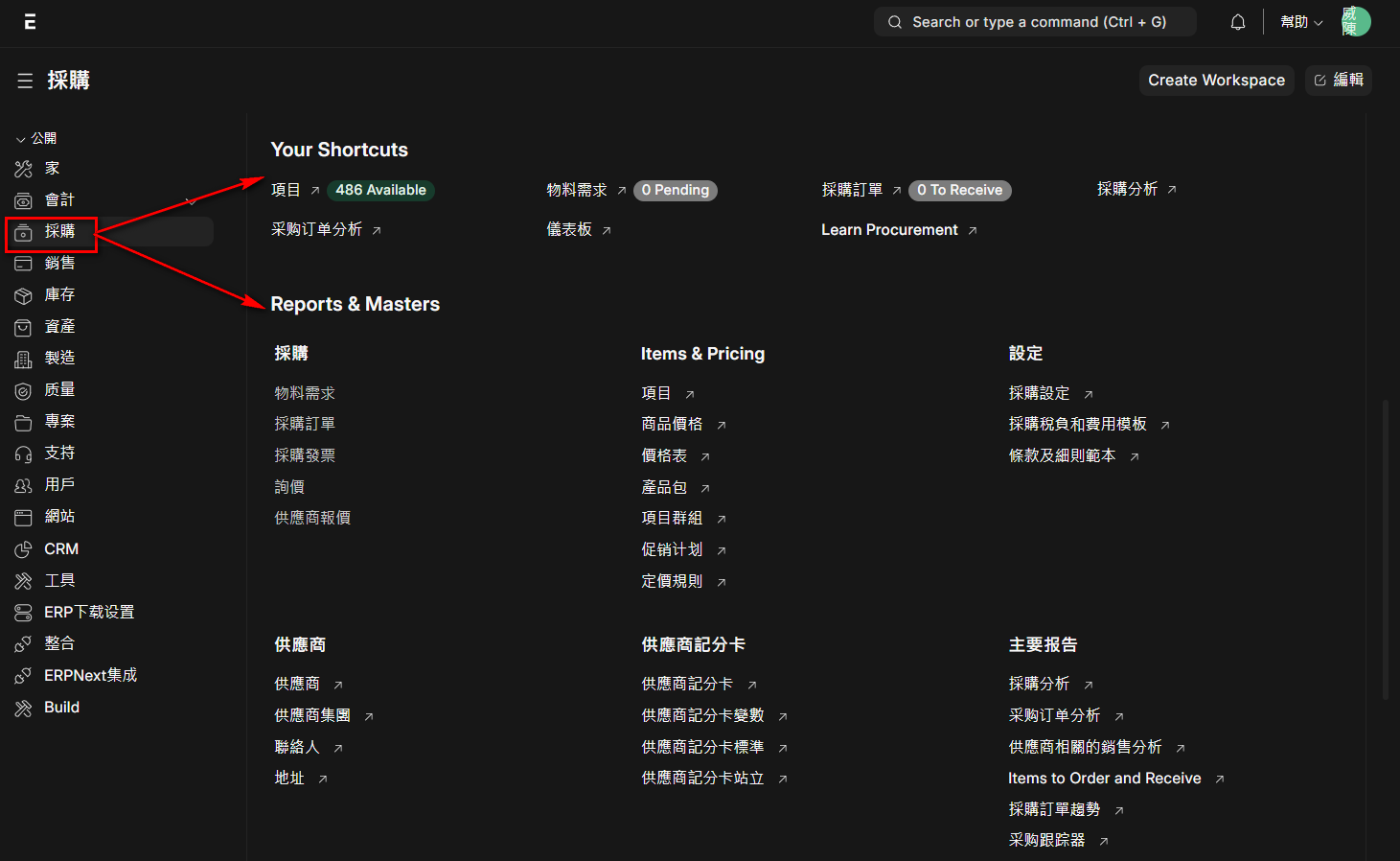
Task: Open the notifications bell icon
Action: (1238, 22)
